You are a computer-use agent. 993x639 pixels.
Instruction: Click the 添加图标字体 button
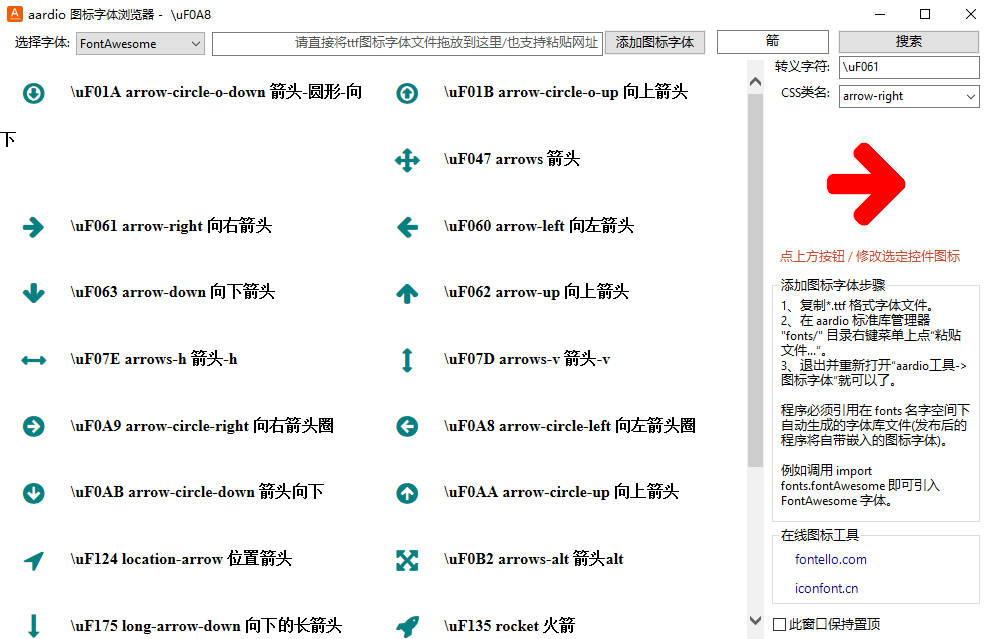pyautogui.click(x=655, y=42)
